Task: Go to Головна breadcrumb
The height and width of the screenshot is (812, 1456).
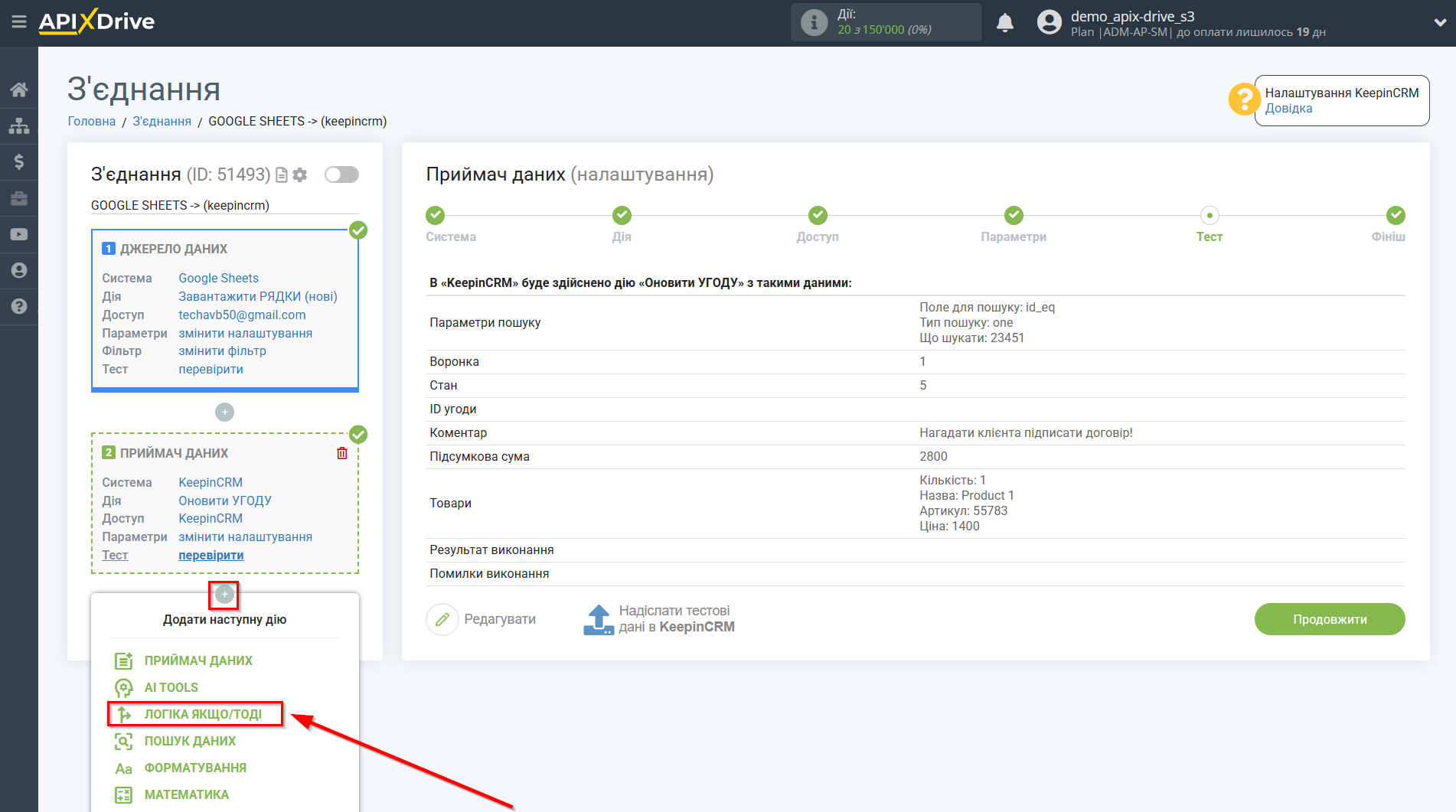Action: click(x=91, y=121)
